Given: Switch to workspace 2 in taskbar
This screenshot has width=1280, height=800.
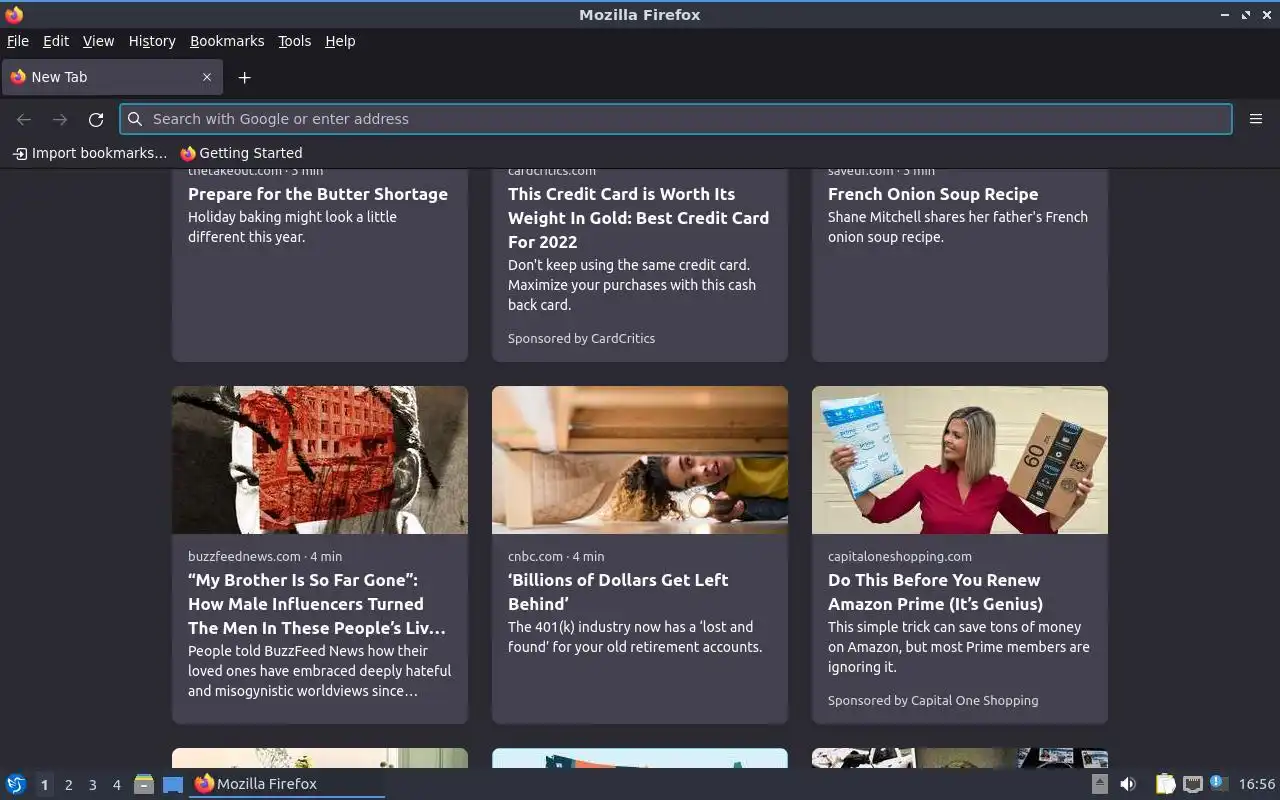Looking at the screenshot, I should click(68, 785).
